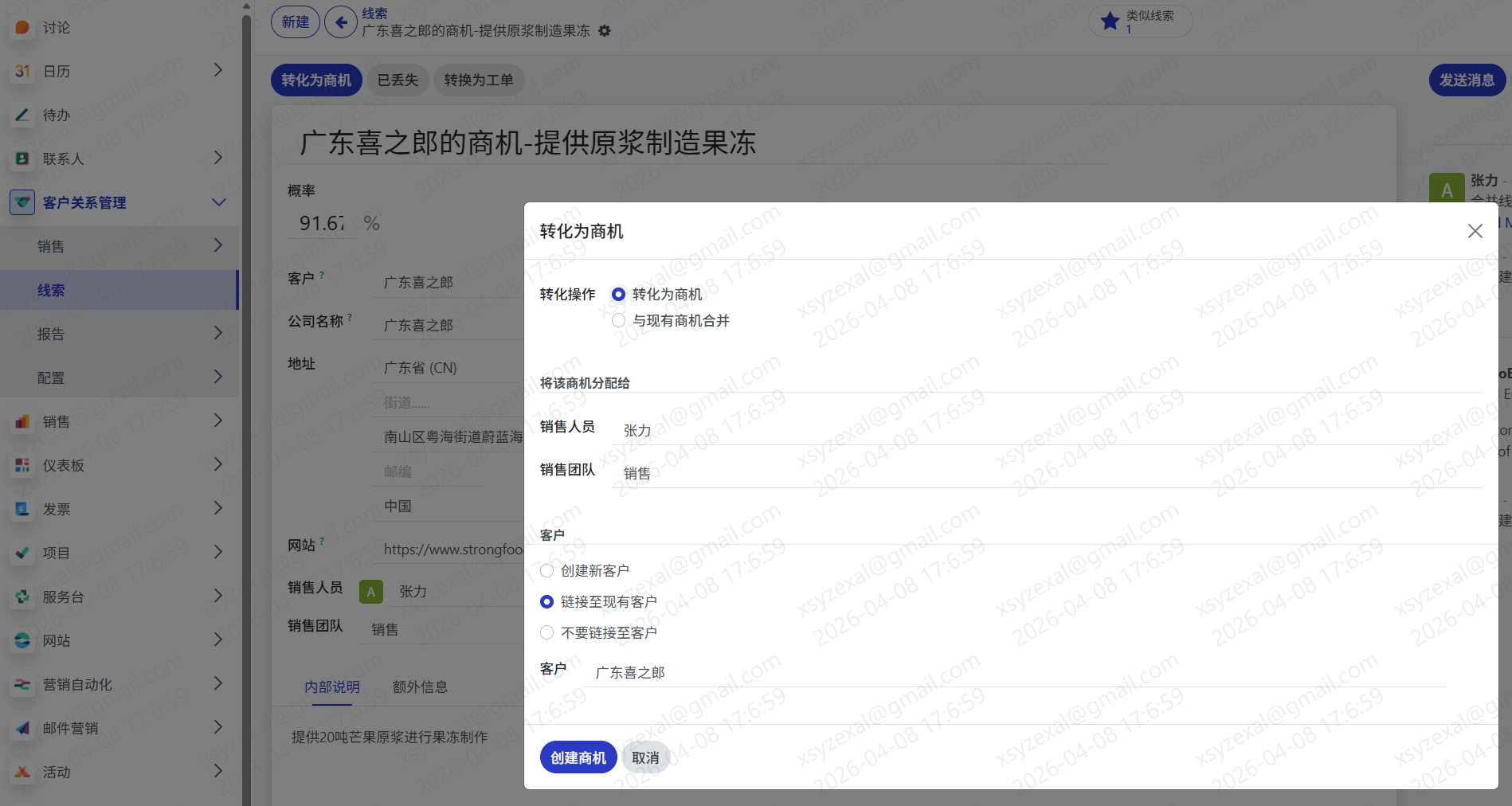Open 报告 in the CRM submenu
1512x806 pixels.
coord(119,334)
